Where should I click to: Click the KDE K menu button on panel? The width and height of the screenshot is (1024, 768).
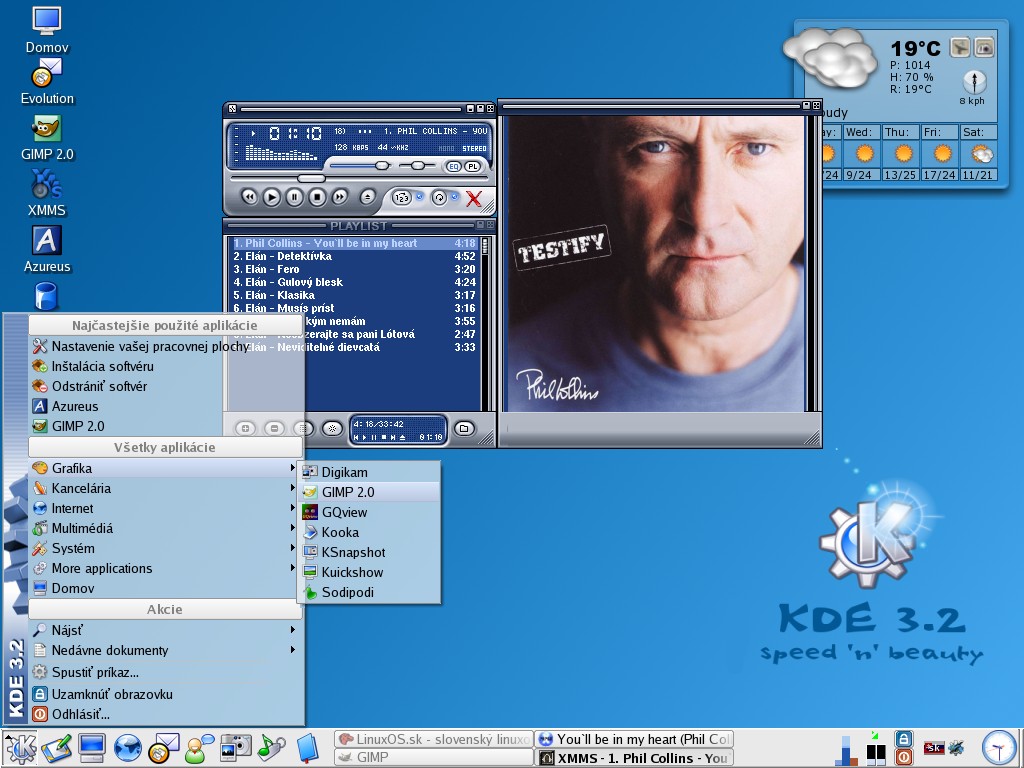(x=20, y=748)
